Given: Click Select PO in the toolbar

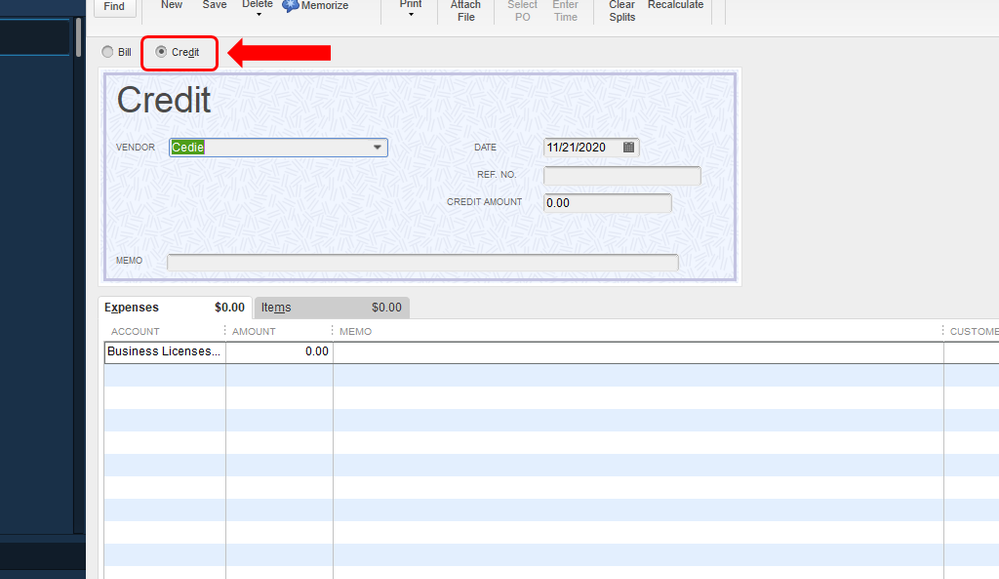Looking at the screenshot, I should tap(522, 11).
